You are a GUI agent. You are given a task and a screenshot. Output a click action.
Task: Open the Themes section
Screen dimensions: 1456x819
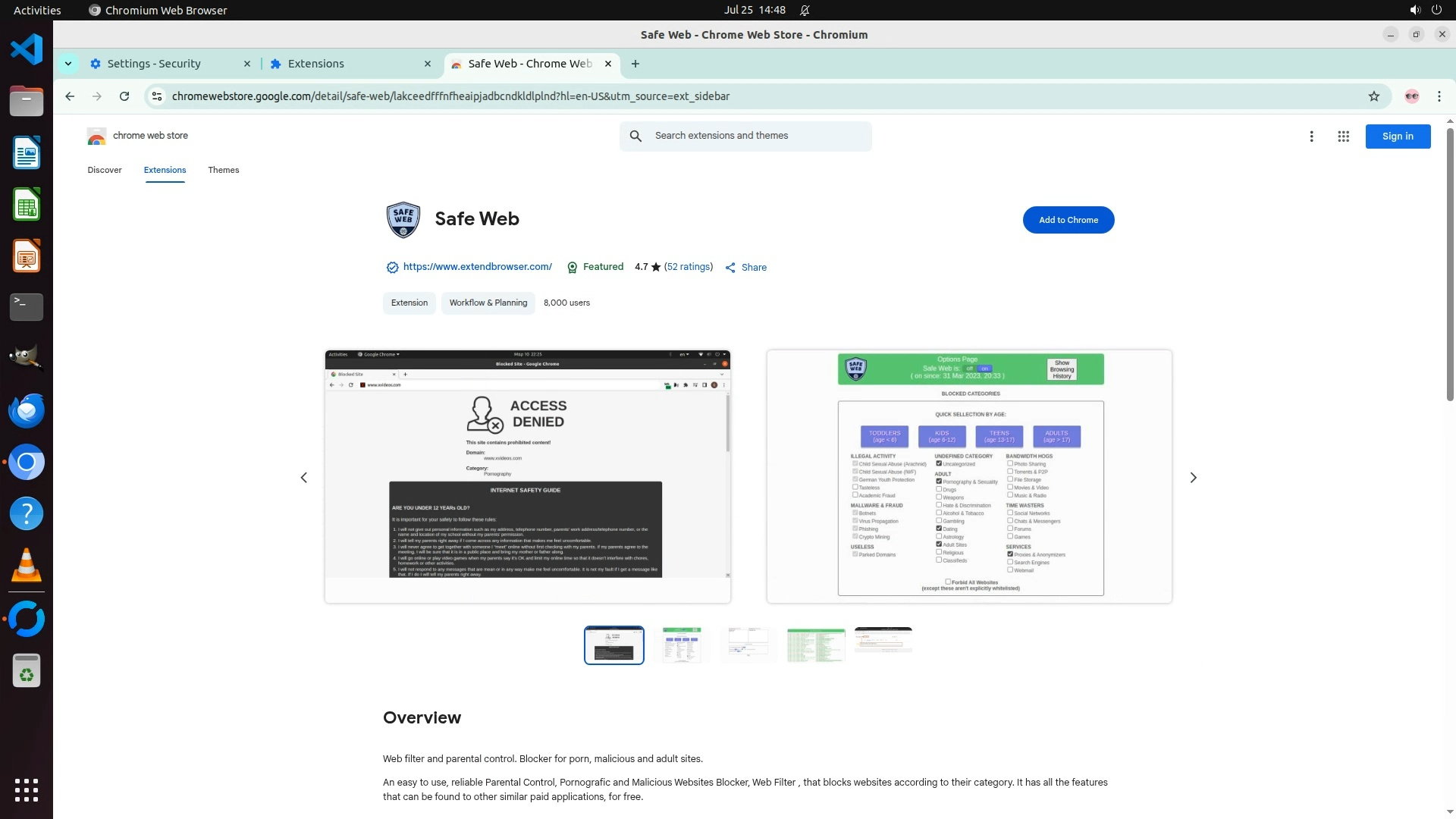click(223, 170)
